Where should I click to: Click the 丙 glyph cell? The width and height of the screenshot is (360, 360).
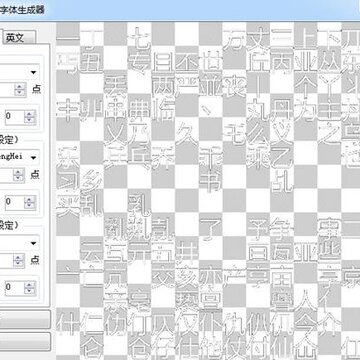tap(282, 62)
